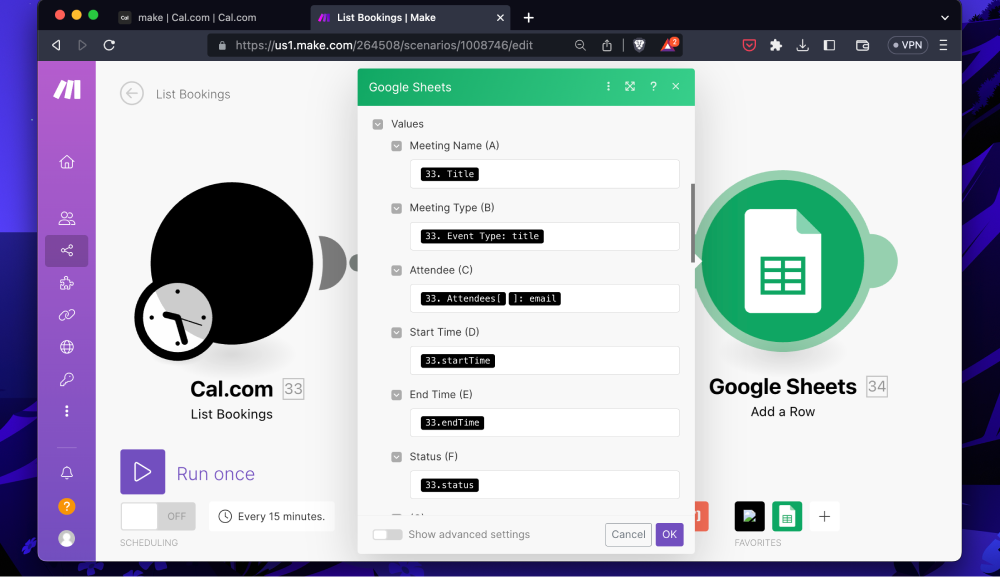Collapse the Values section

tap(377, 123)
